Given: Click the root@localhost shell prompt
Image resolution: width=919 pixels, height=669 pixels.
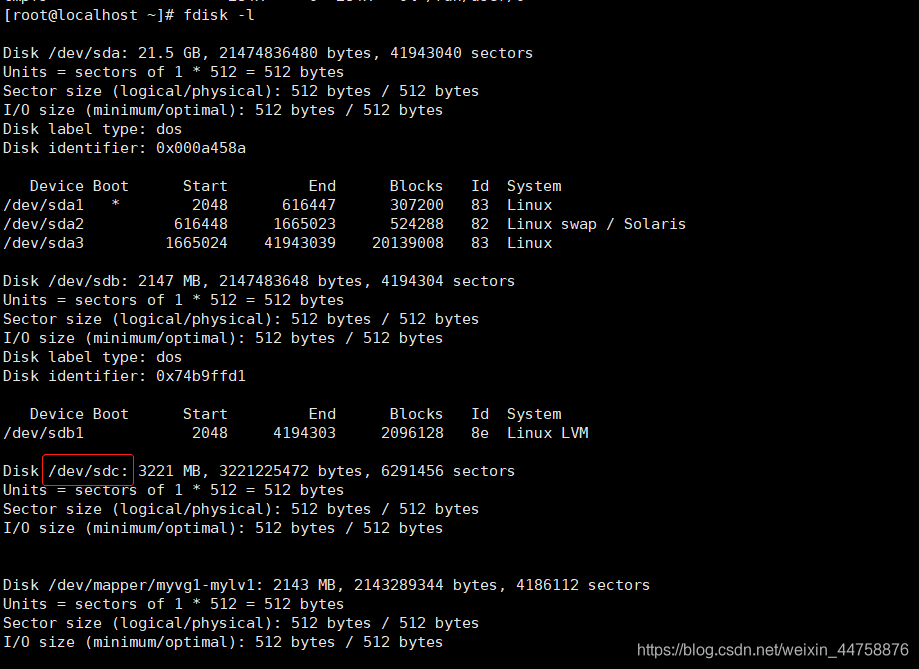Looking at the screenshot, I should tap(90, 16).
